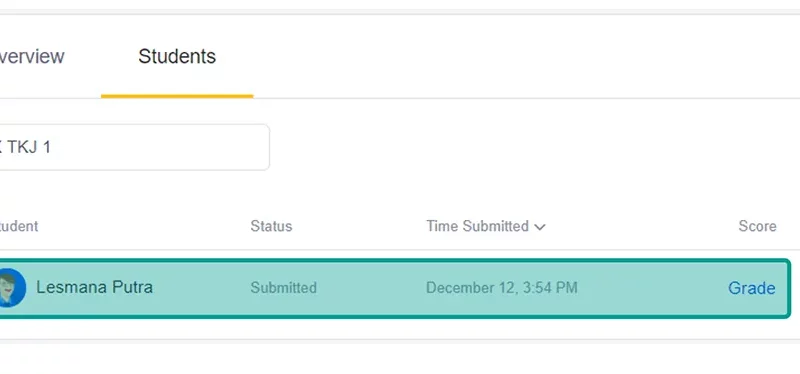The width and height of the screenshot is (800, 374).
Task: Select the Students tab
Action: click(177, 56)
